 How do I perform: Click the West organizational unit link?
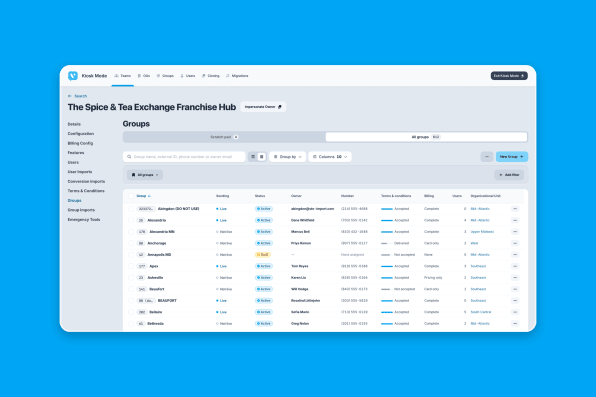click(x=474, y=243)
